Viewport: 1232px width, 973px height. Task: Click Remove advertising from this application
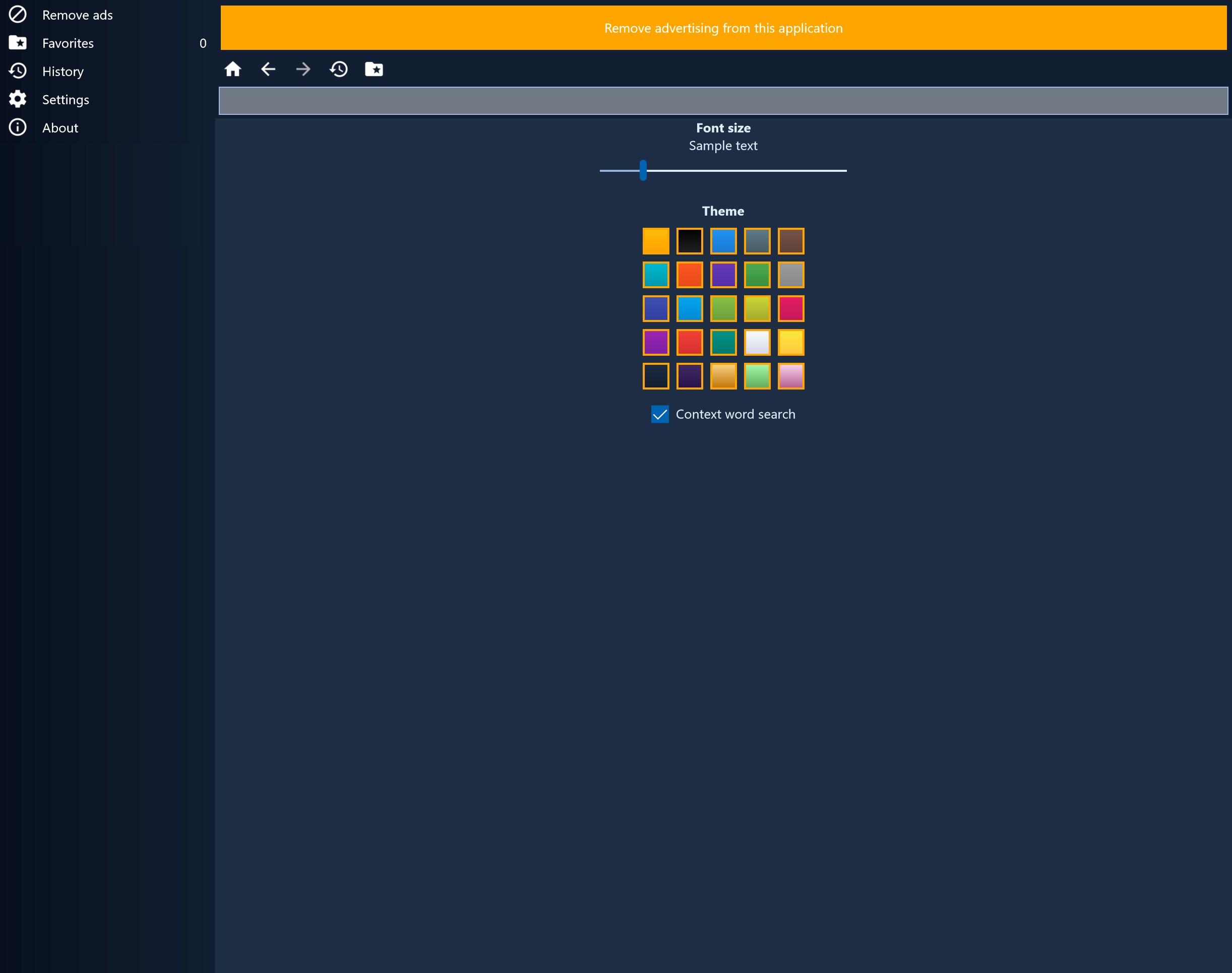723,27
